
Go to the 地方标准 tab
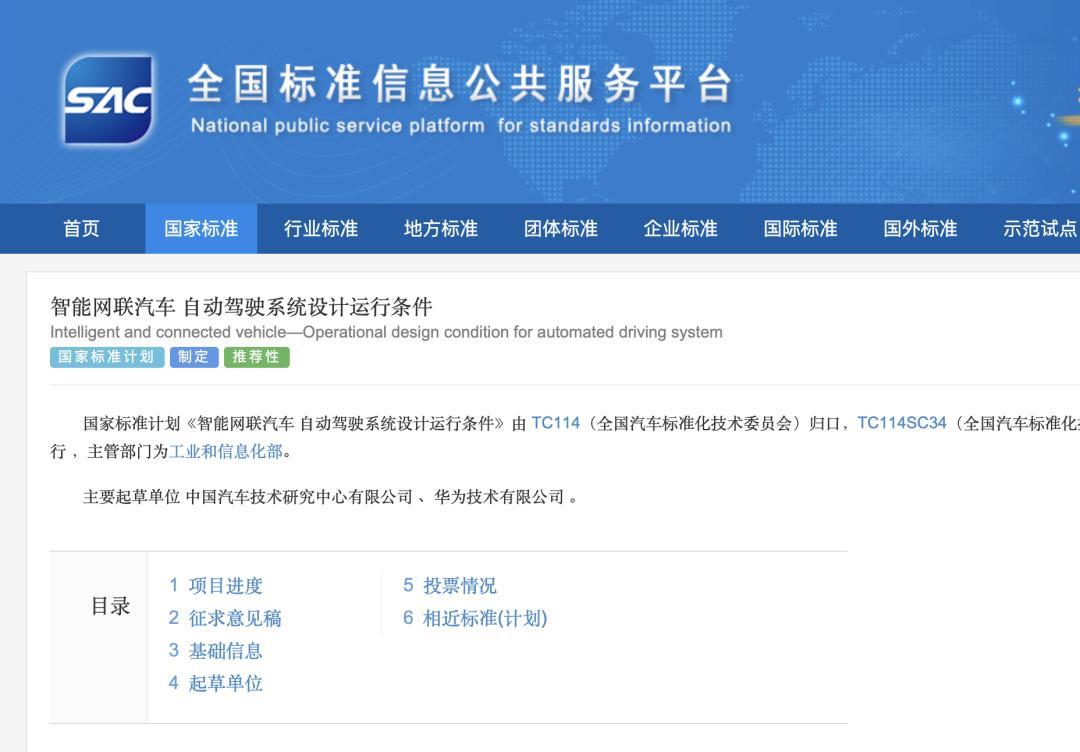(441, 229)
